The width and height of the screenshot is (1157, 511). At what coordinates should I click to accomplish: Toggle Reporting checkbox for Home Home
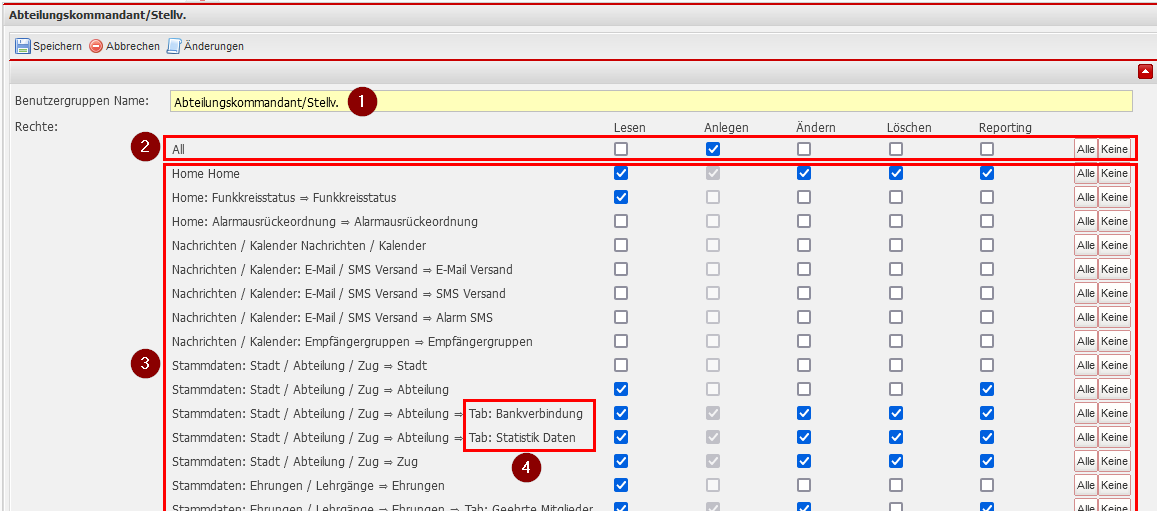click(x=987, y=173)
